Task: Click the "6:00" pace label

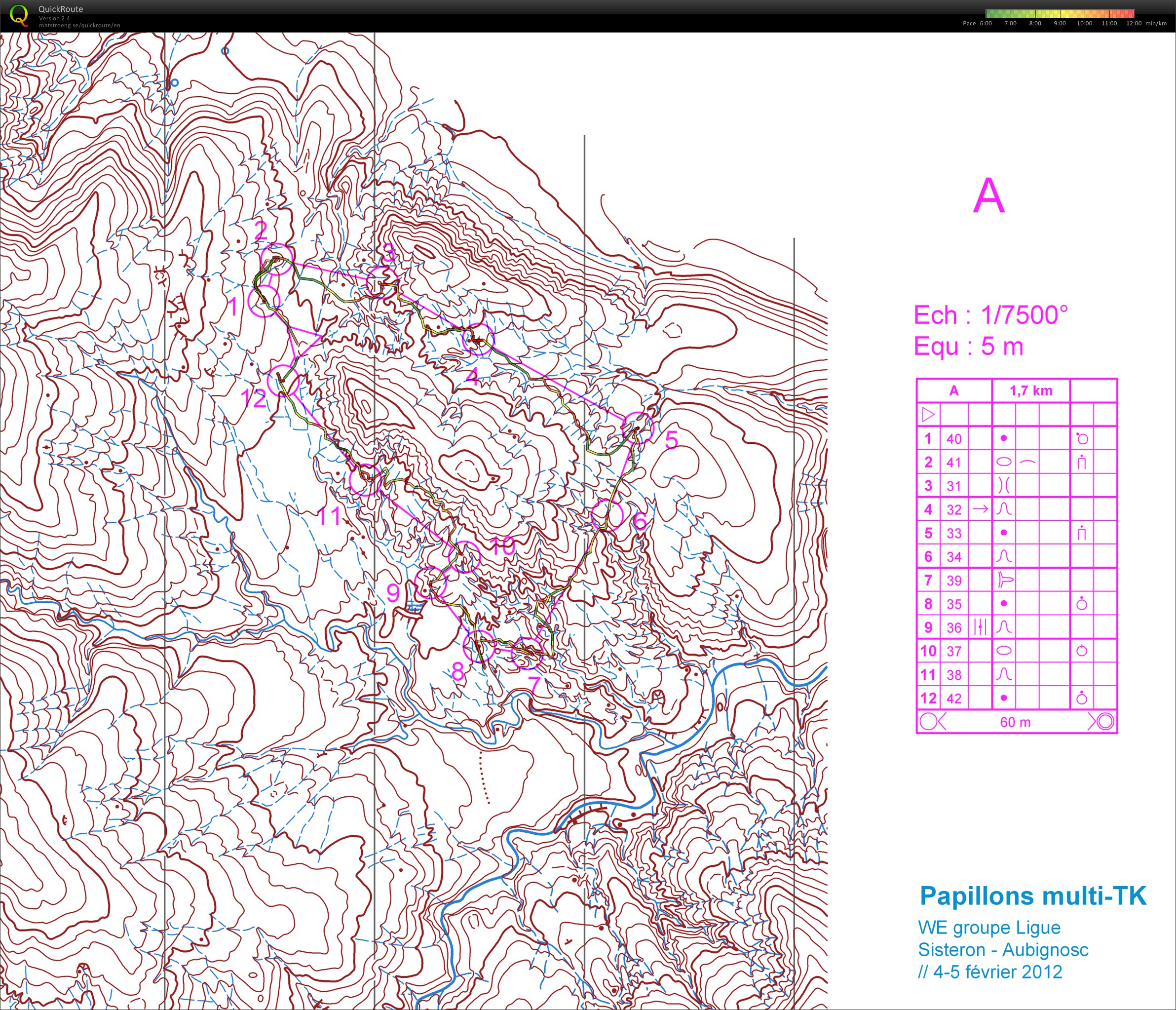Action: click(x=986, y=23)
